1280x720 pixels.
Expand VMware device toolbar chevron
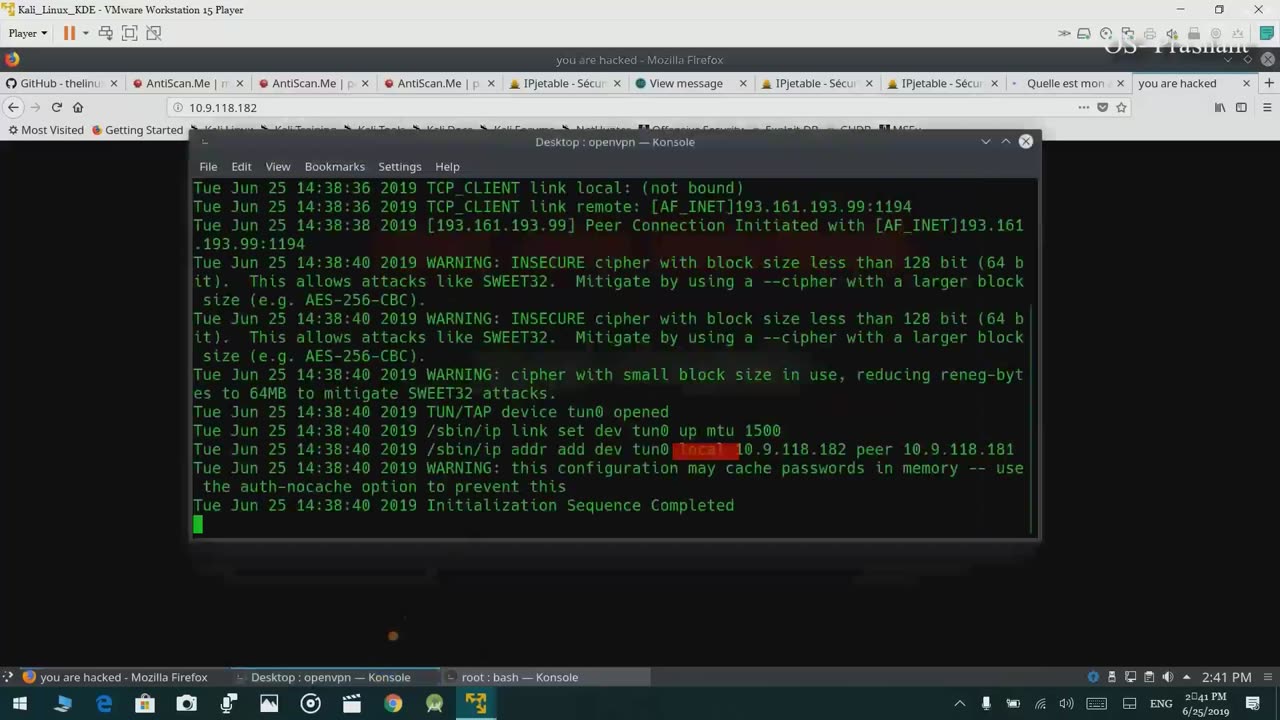click(x=1064, y=33)
